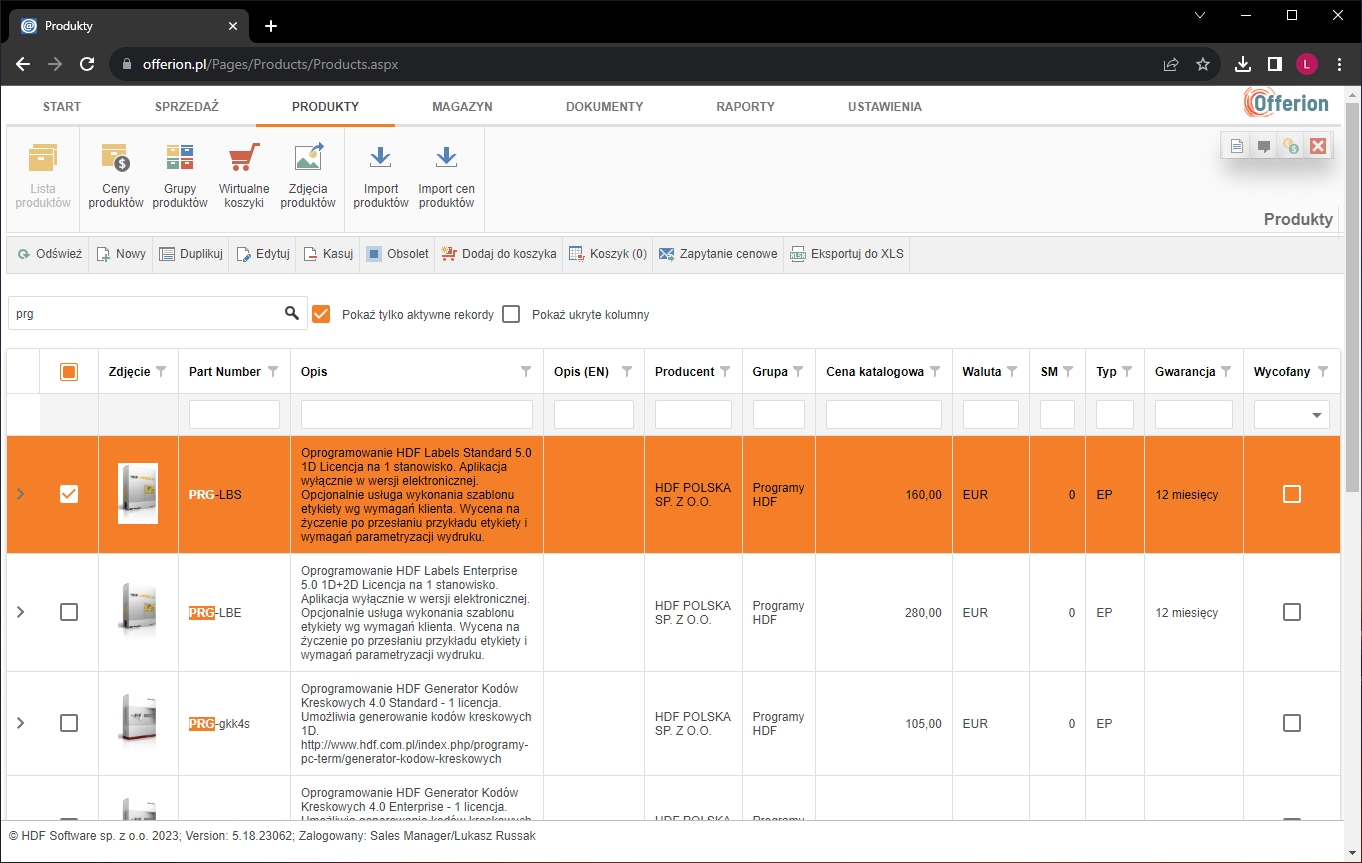Click the red X icon in floating toolbar
This screenshot has width=1362, height=863.
(1318, 147)
